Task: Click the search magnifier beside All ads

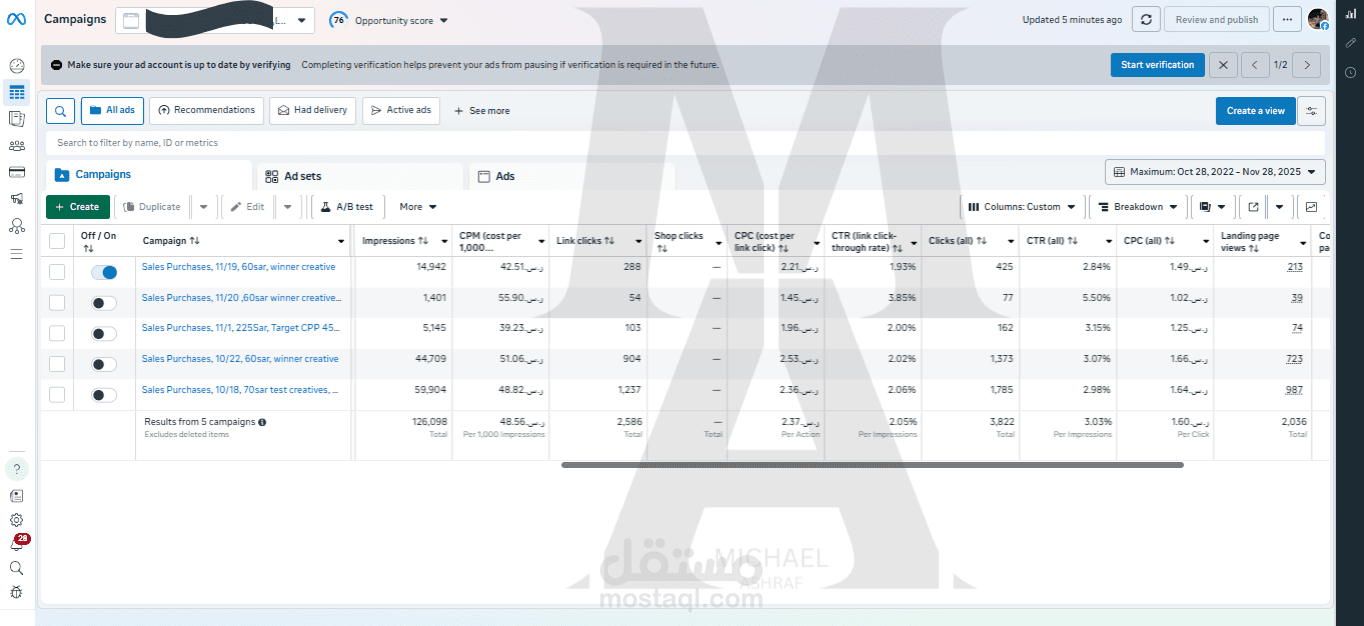Action: 60,111
